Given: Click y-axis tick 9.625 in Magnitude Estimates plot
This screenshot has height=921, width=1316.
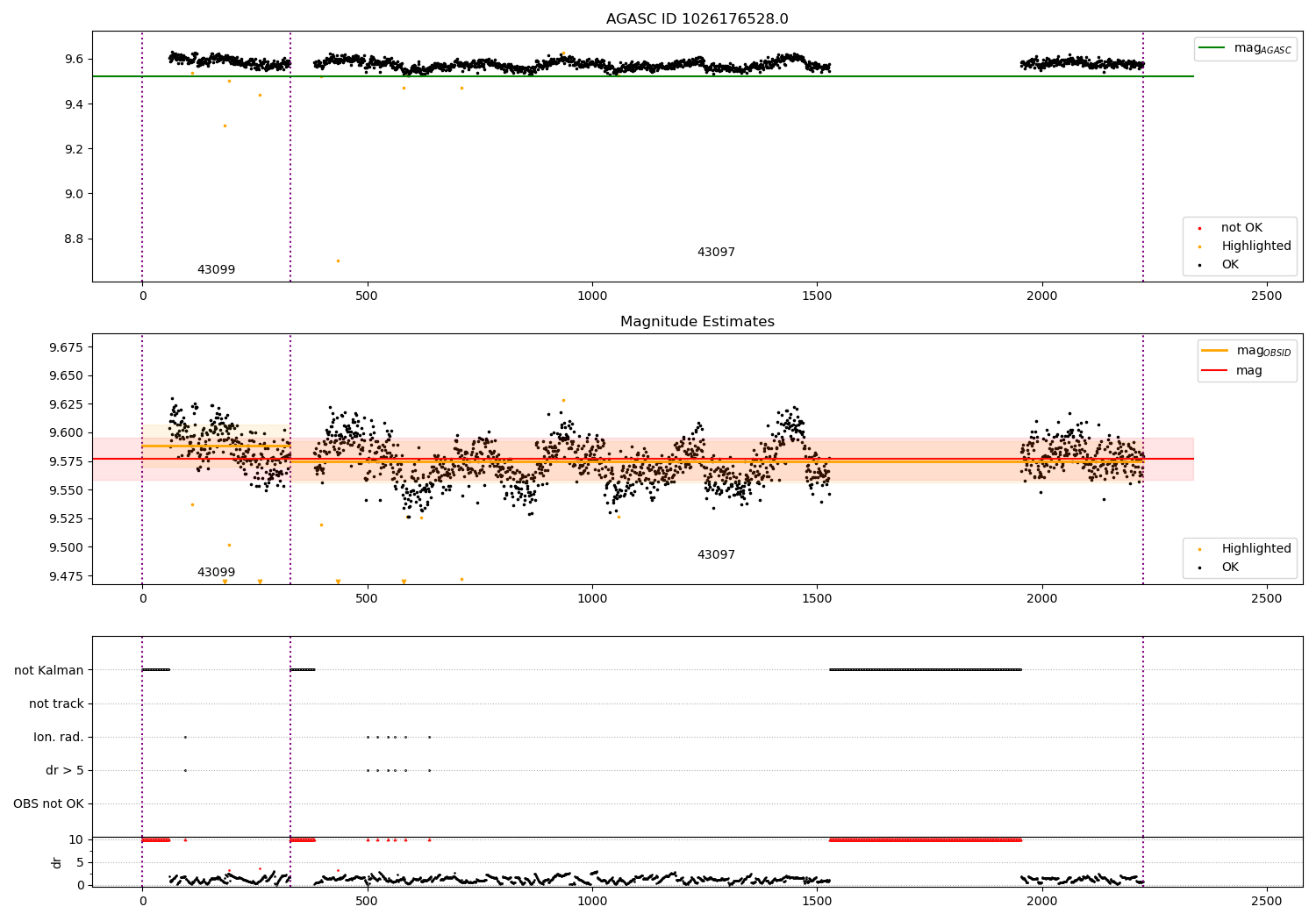Looking at the screenshot, I should (67, 404).
